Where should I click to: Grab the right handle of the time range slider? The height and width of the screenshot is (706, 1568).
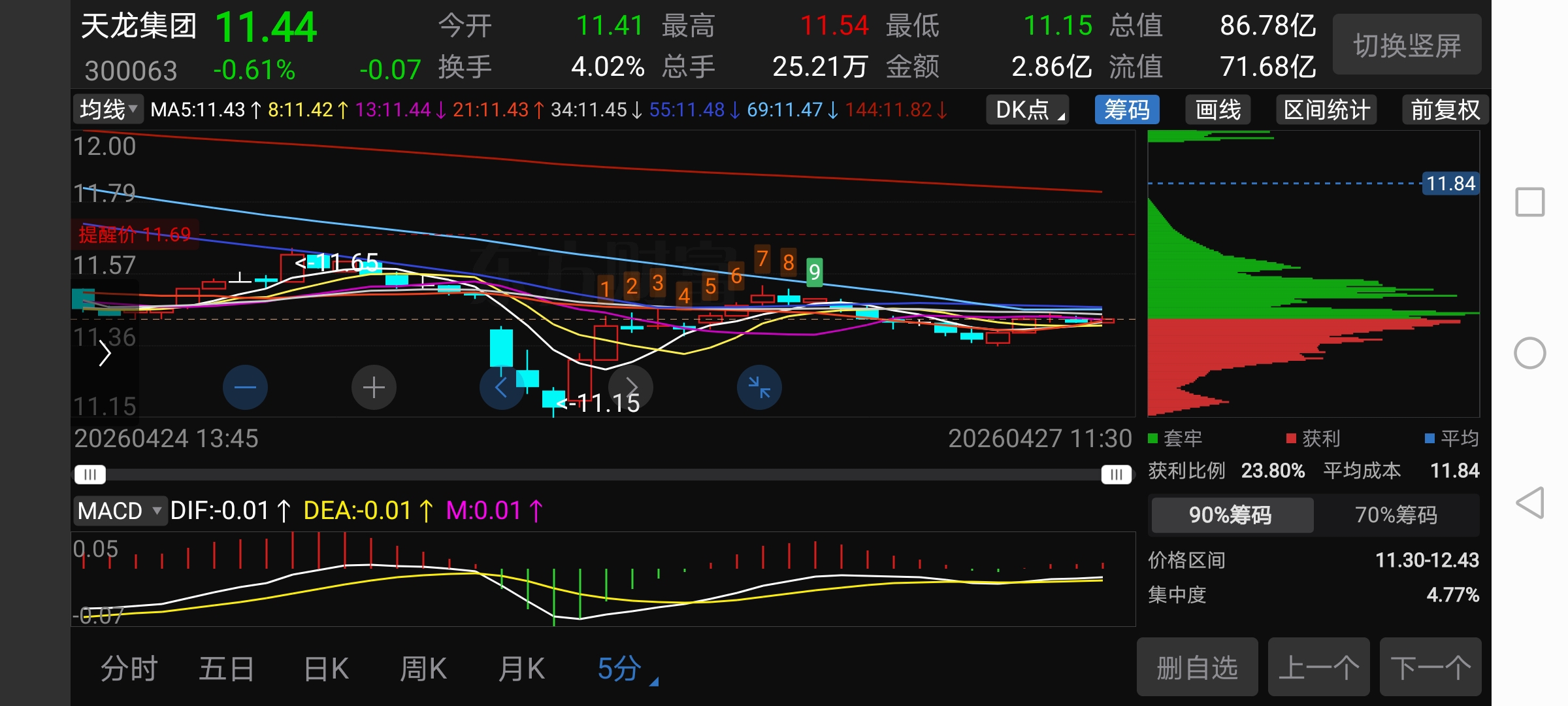tap(1116, 475)
